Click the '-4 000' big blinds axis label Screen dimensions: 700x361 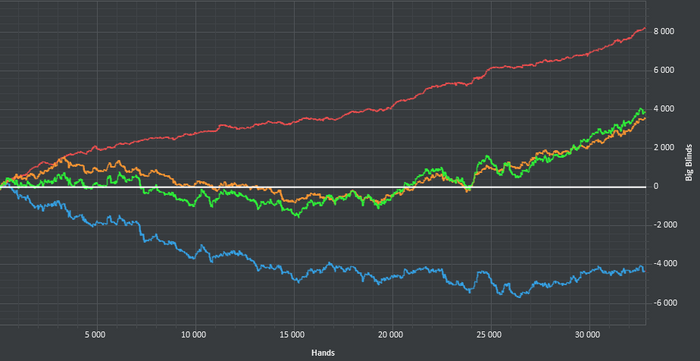(x=665, y=264)
